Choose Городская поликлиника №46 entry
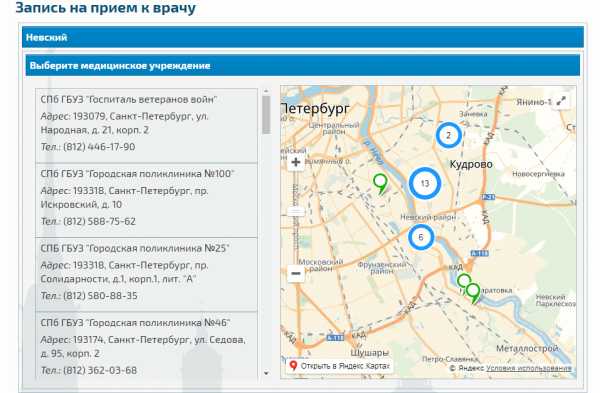Screen dimensions: 600x393 point(147,345)
